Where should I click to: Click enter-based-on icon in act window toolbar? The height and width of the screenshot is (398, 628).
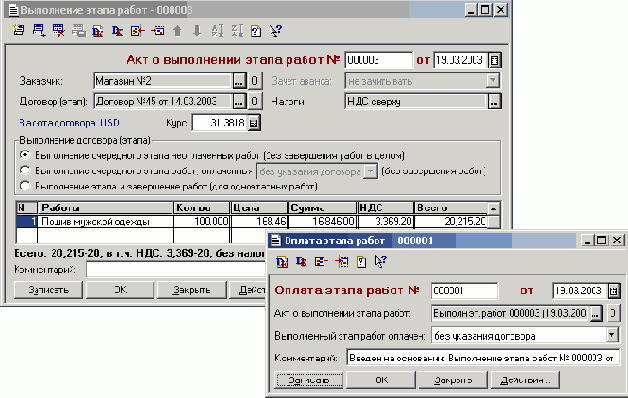(137, 31)
